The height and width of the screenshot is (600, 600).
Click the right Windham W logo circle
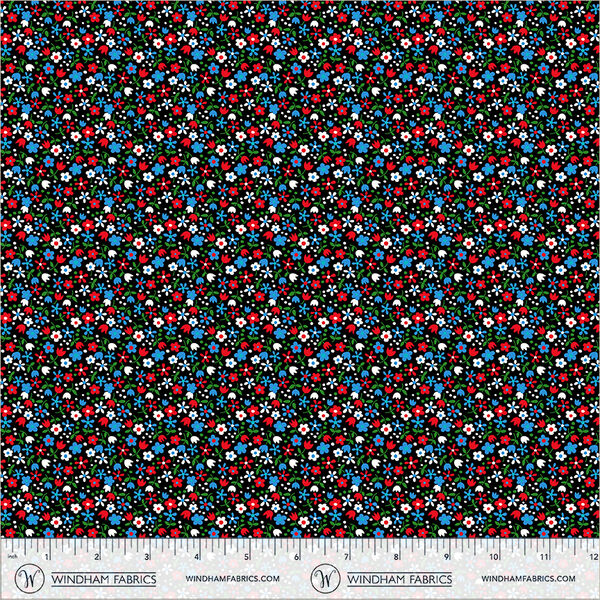(325, 578)
